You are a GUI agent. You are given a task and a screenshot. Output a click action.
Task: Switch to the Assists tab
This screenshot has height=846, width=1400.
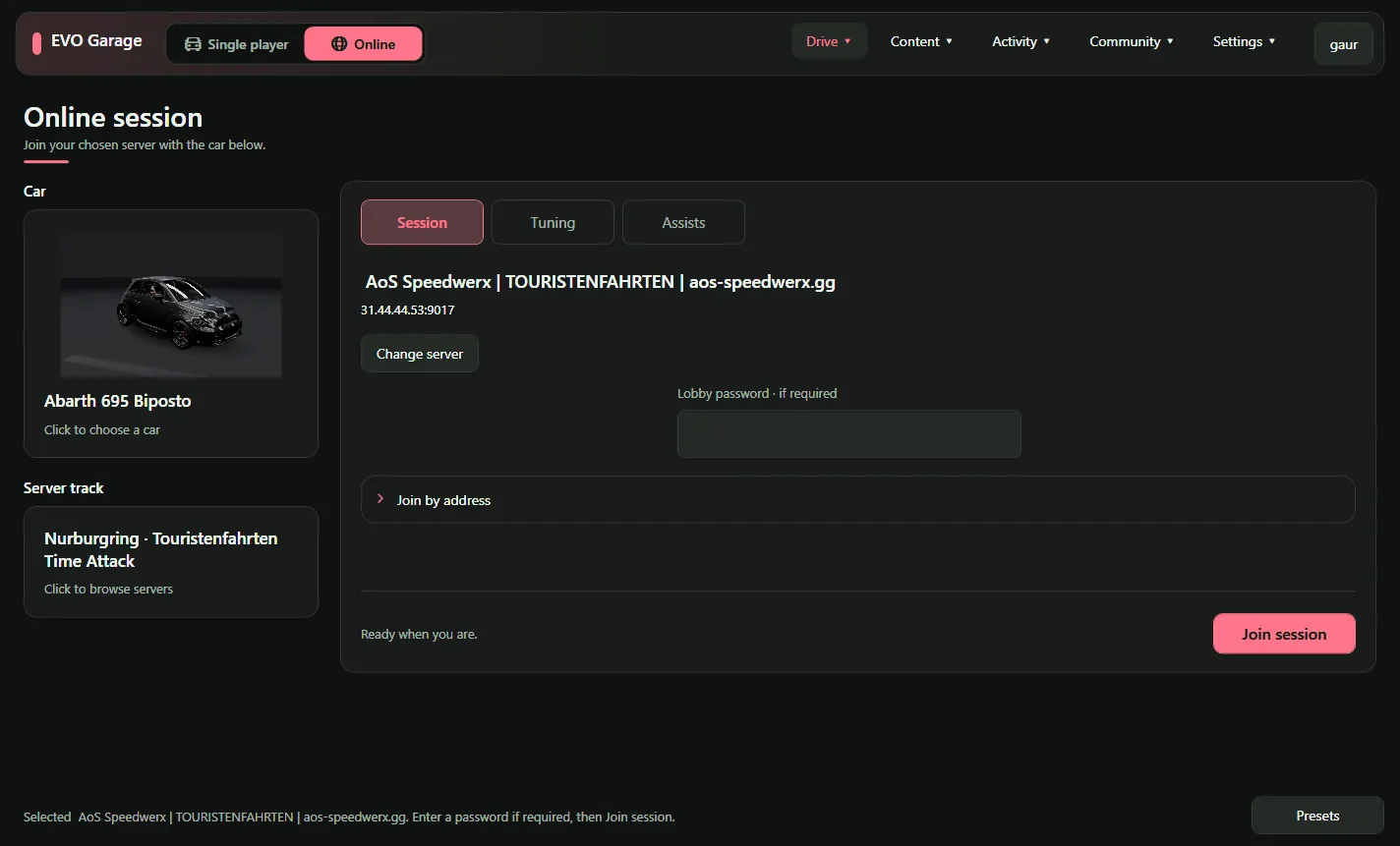click(x=683, y=222)
